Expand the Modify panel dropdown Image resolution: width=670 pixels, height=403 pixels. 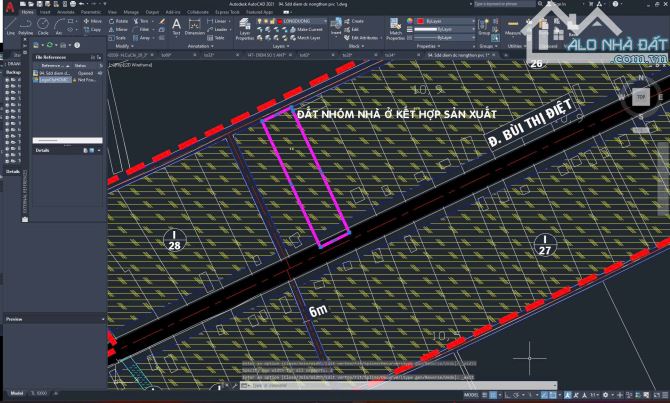[122, 46]
